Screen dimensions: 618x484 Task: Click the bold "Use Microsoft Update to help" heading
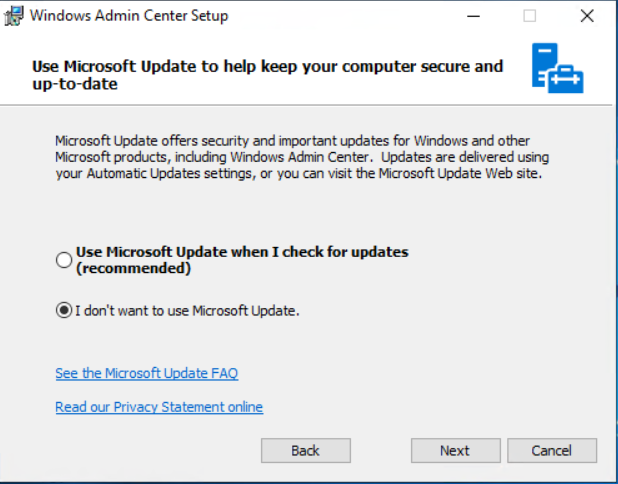[267, 67]
